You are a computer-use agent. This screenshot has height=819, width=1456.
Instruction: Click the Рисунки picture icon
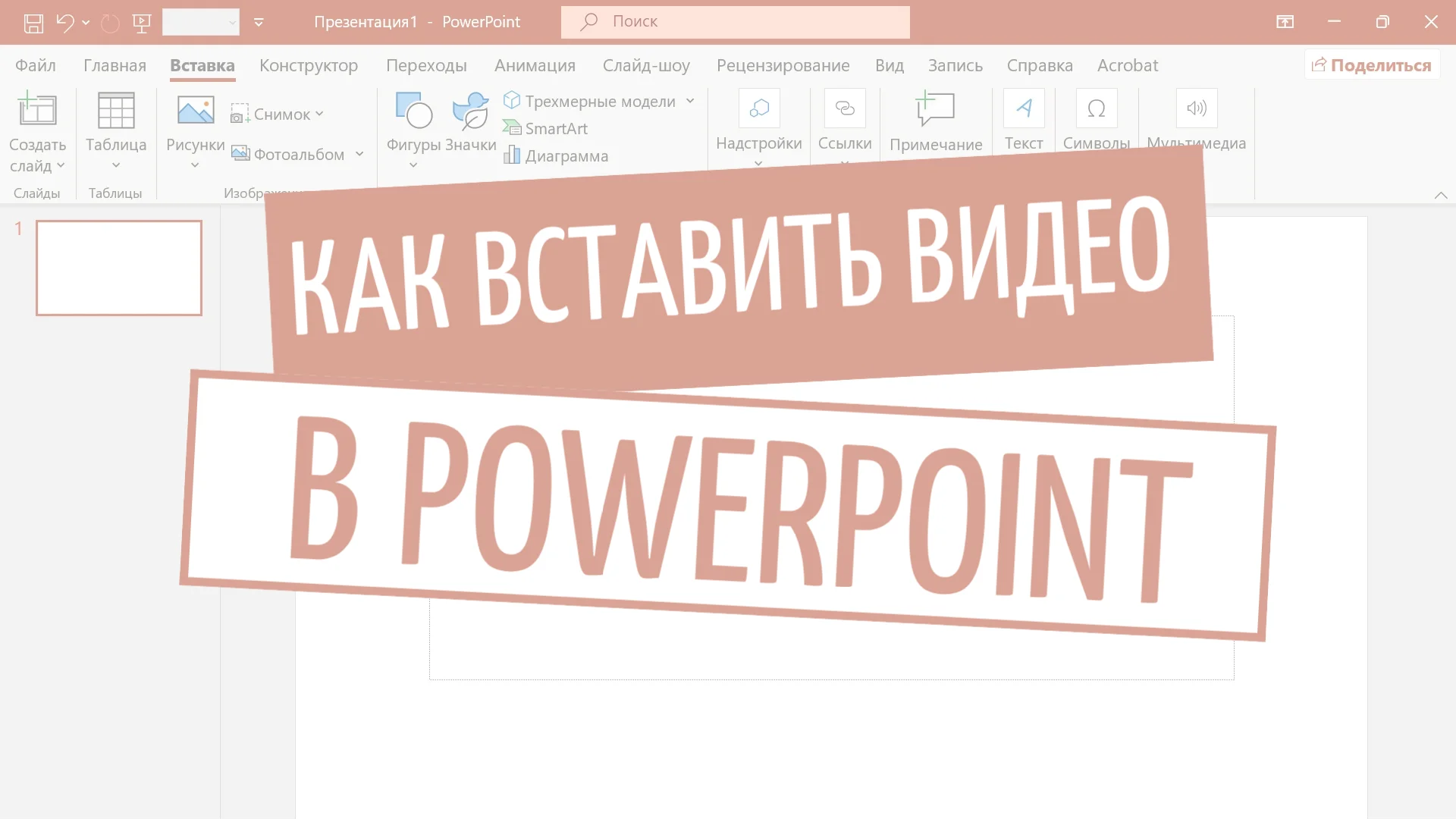tap(196, 110)
